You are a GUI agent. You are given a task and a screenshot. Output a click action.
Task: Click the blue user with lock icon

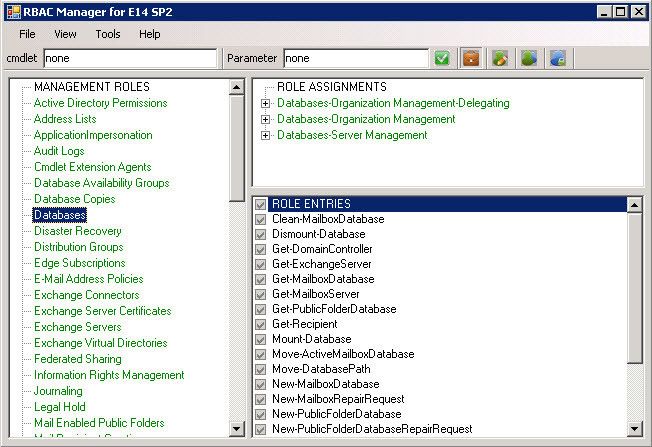click(x=558, y=58)
